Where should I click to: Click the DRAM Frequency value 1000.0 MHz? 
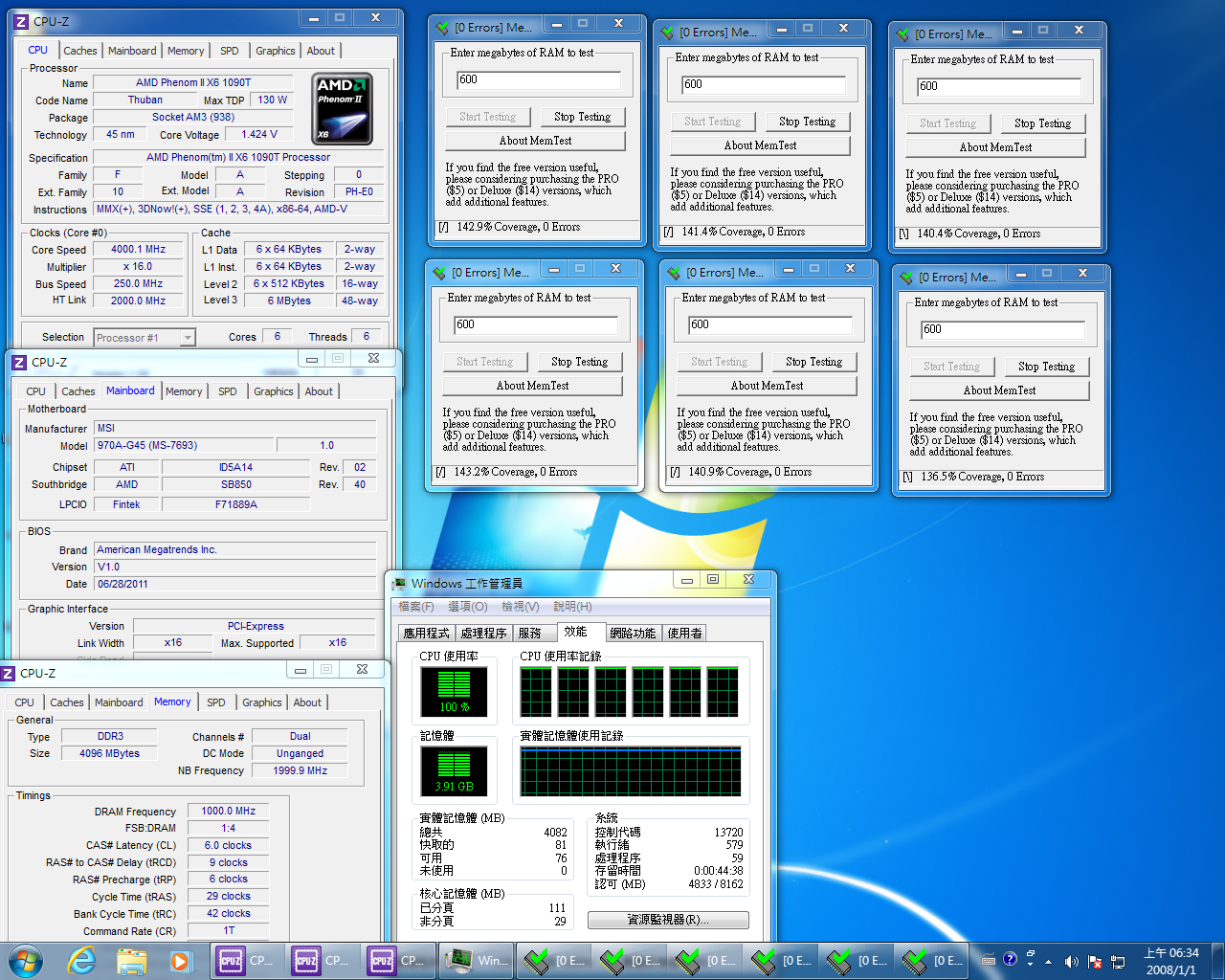[x=228, y=812]
